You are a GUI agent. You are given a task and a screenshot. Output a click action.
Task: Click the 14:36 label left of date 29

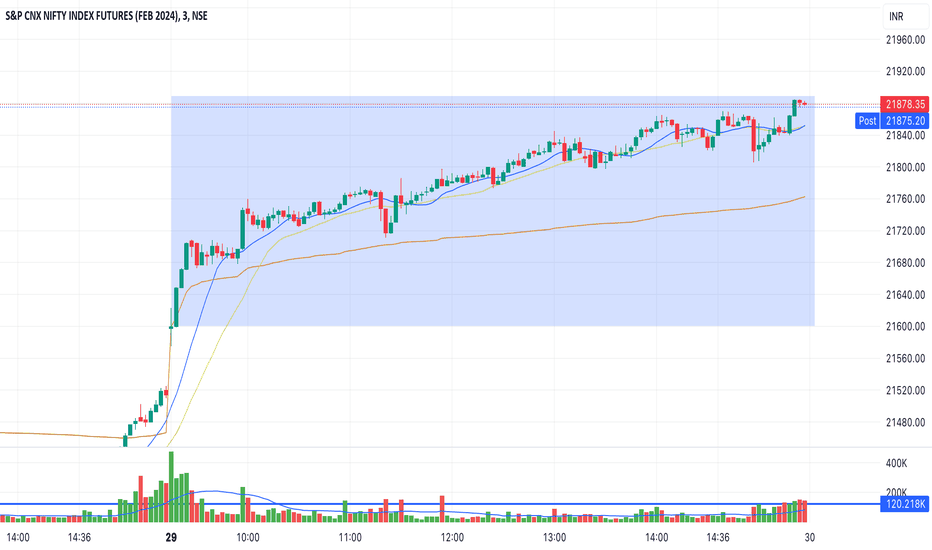point(79,538)
